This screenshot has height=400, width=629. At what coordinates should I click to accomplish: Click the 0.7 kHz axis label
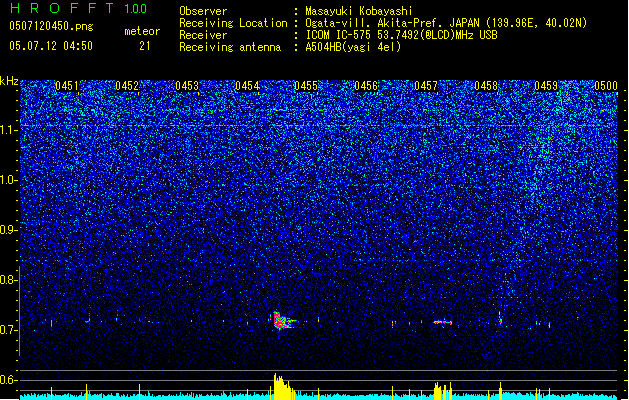[x=8, y=330]
